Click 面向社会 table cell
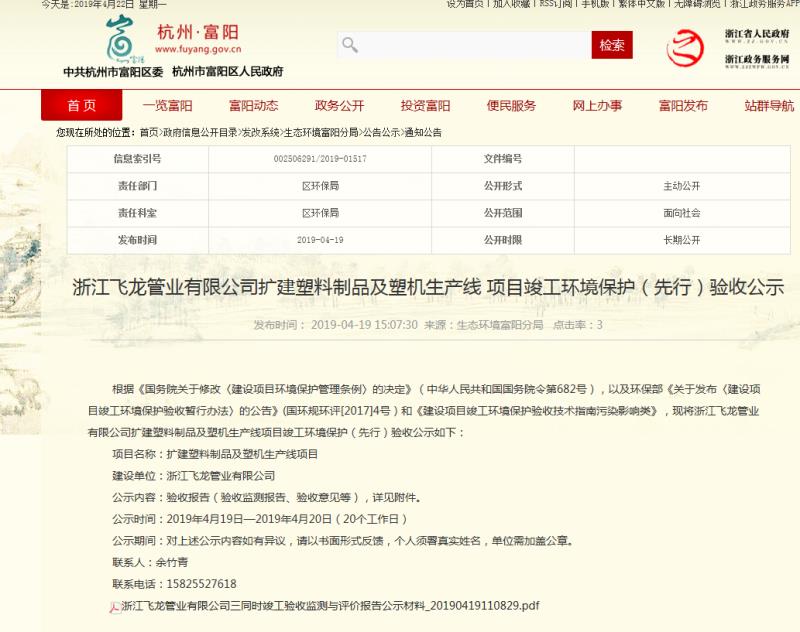800x632 pixels. click(682, 213)
